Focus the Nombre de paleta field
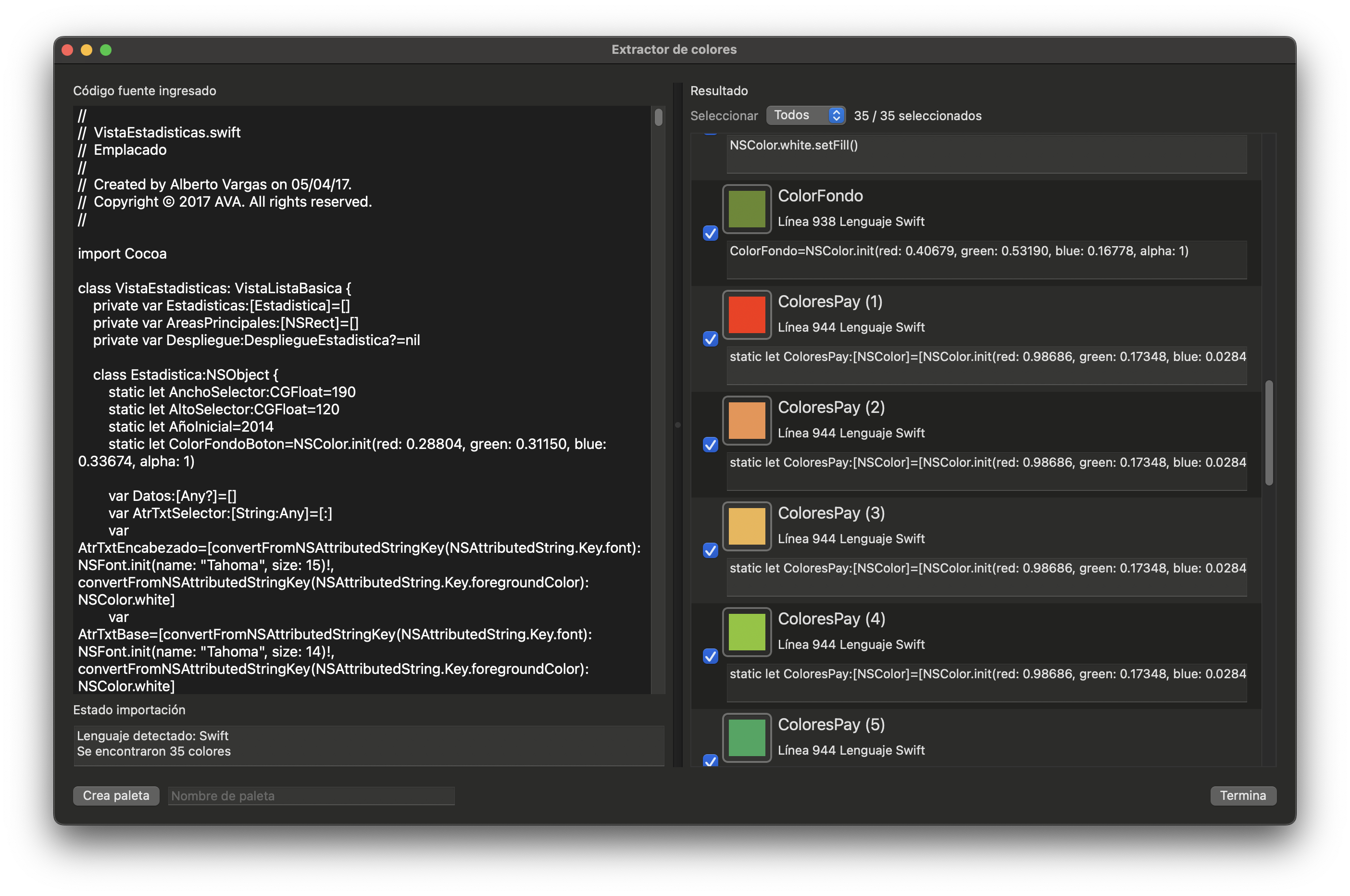This screenshot has width=1350, height=896. tap(311, 796)
